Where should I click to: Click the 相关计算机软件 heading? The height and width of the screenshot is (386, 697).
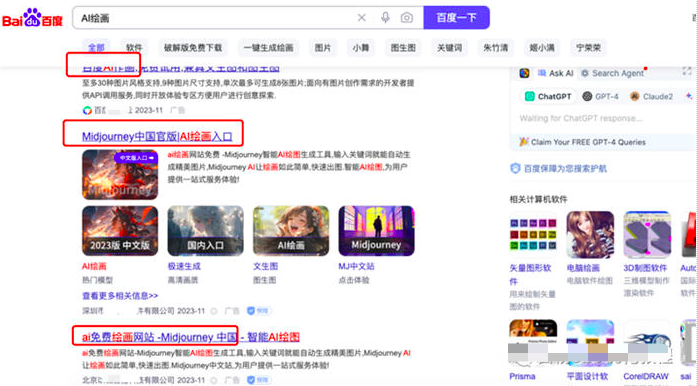tap(538, 199)
